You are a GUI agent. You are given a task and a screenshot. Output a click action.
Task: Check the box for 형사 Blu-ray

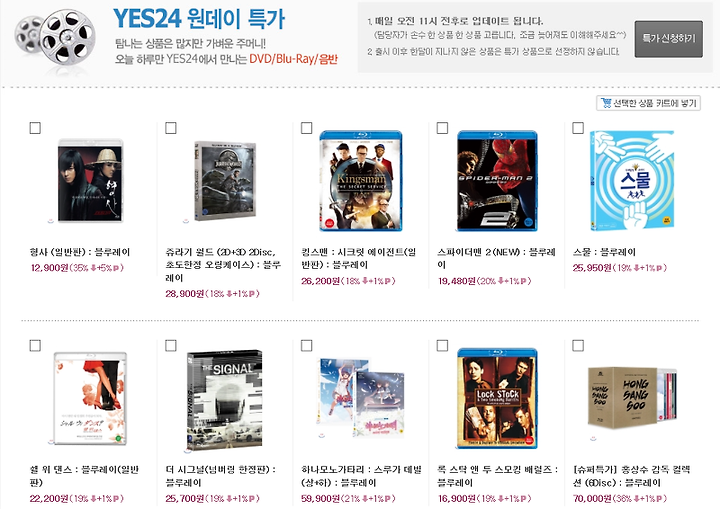(35, 128)
